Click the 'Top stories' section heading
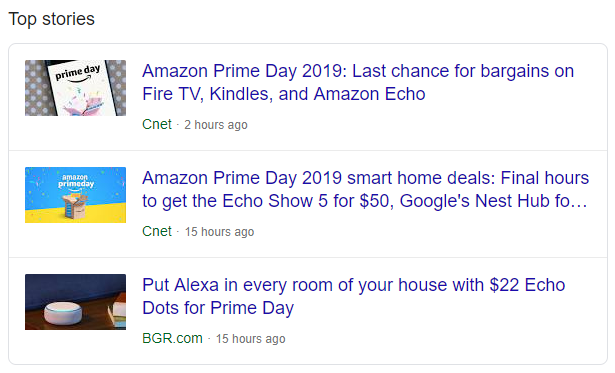615x373 pixels. click(x=52, y=19)
